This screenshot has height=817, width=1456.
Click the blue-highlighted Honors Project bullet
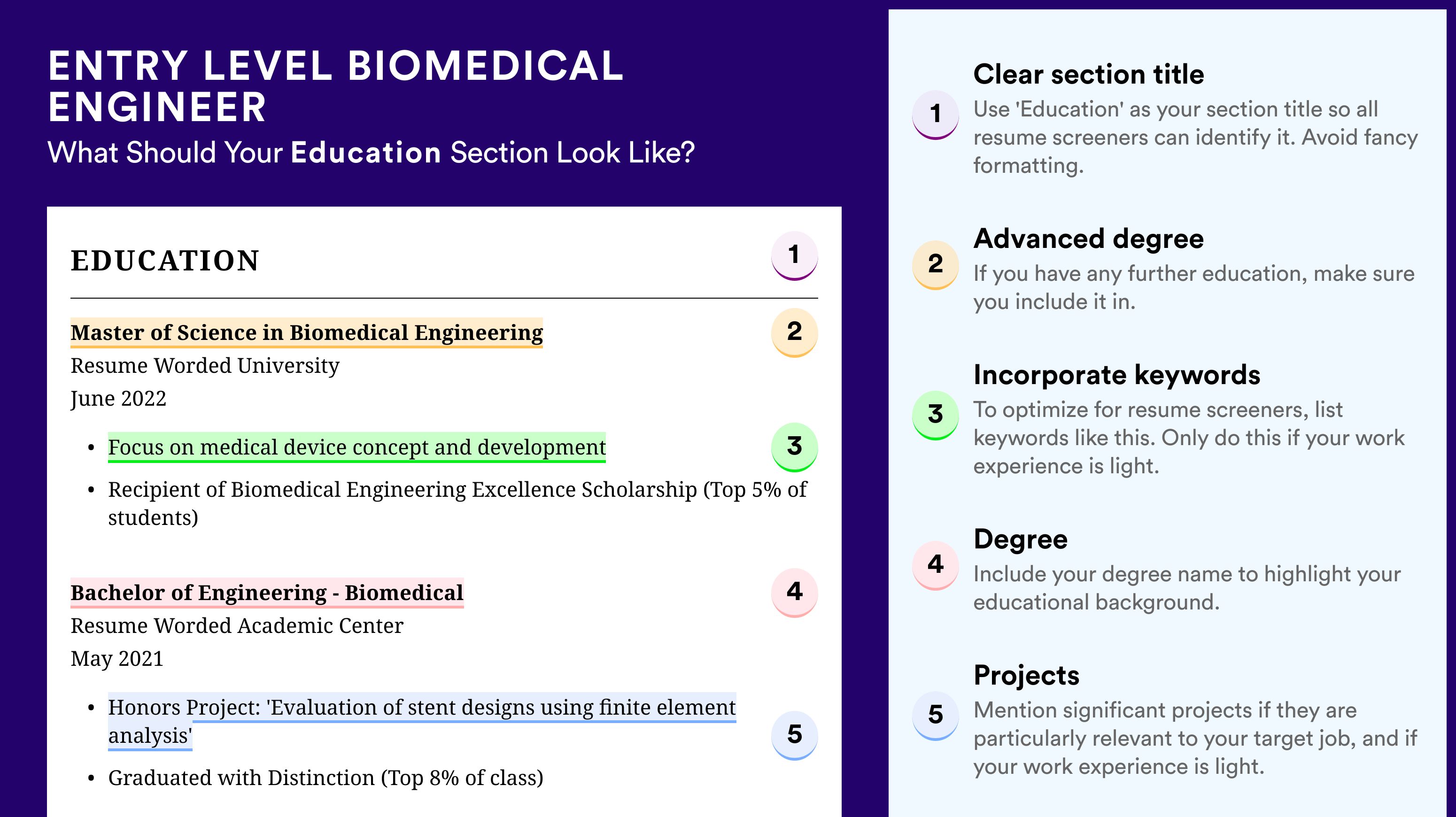[x=422, y=722]
